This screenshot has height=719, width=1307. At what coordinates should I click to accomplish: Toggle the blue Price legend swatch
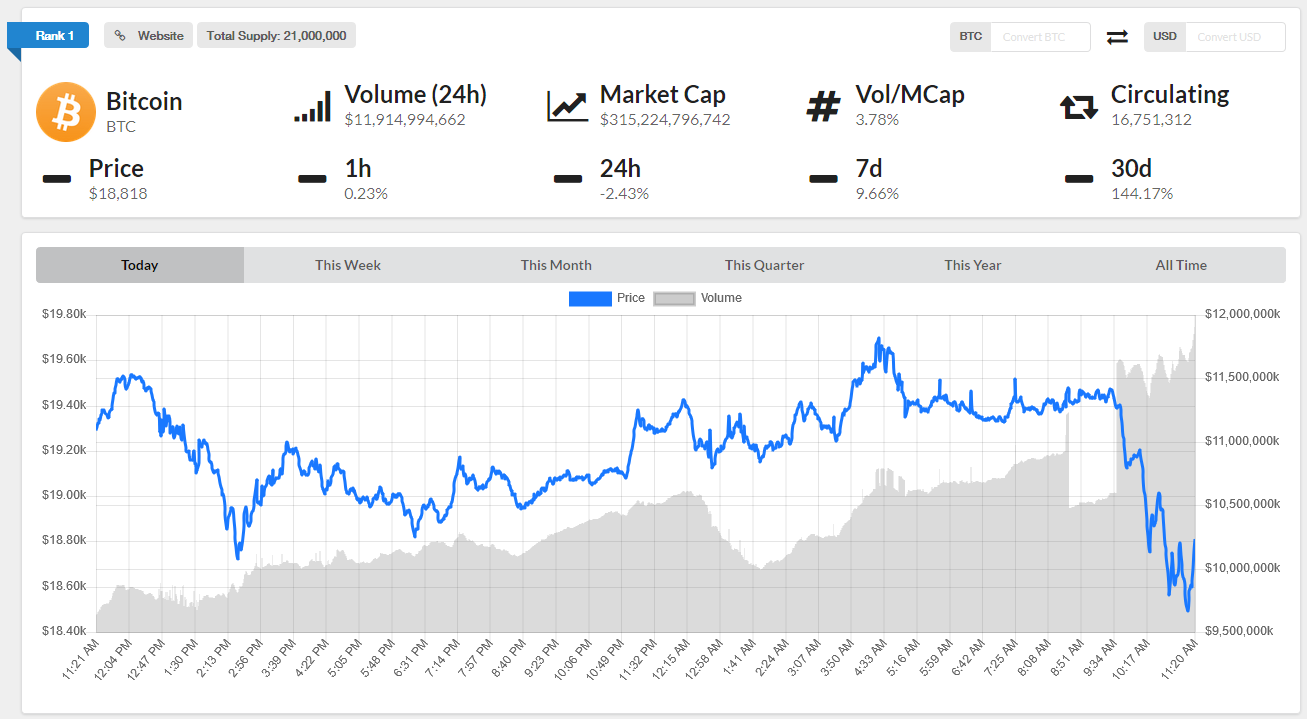[590, 298]
